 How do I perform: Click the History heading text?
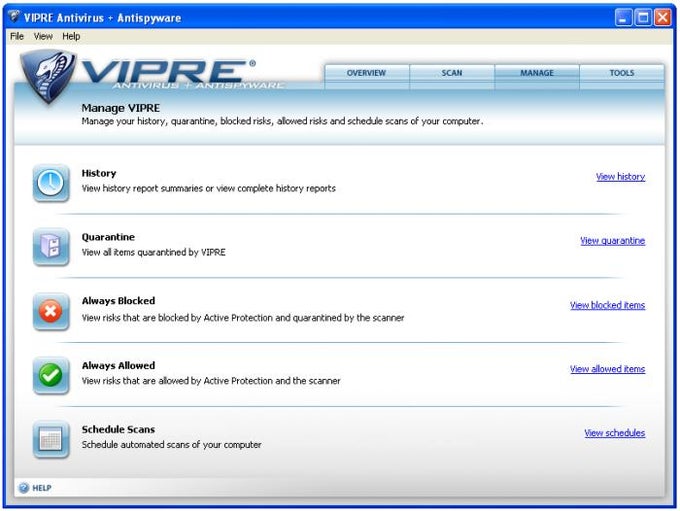99,174
